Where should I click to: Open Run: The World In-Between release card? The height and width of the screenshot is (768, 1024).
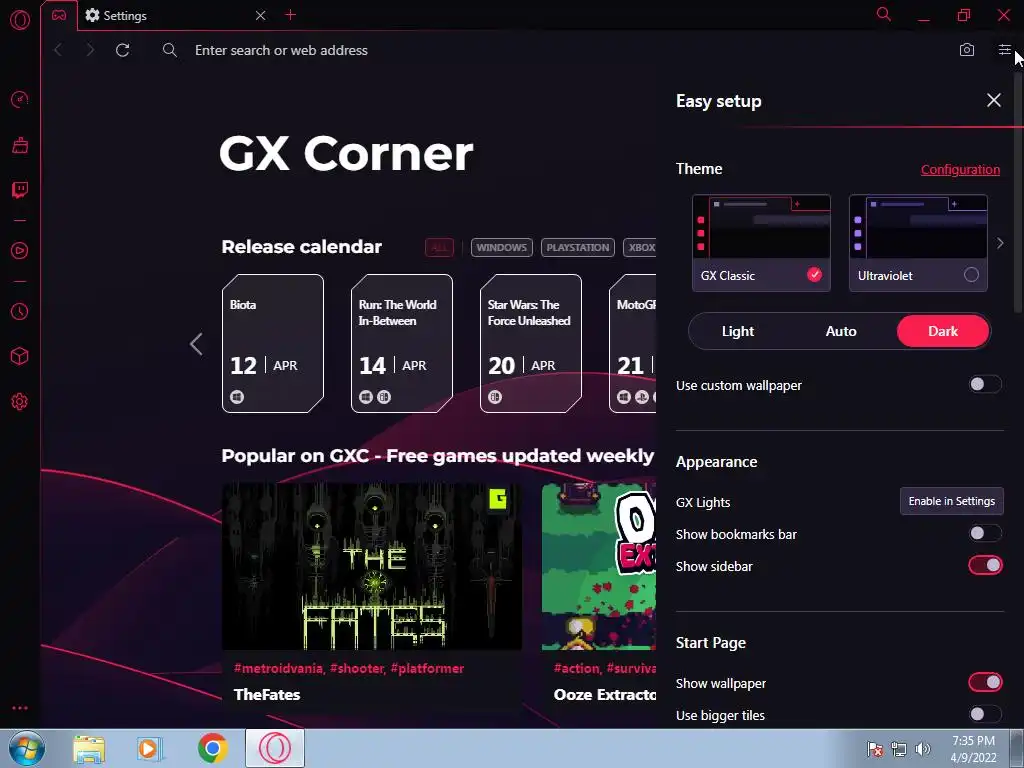[402, 344]
